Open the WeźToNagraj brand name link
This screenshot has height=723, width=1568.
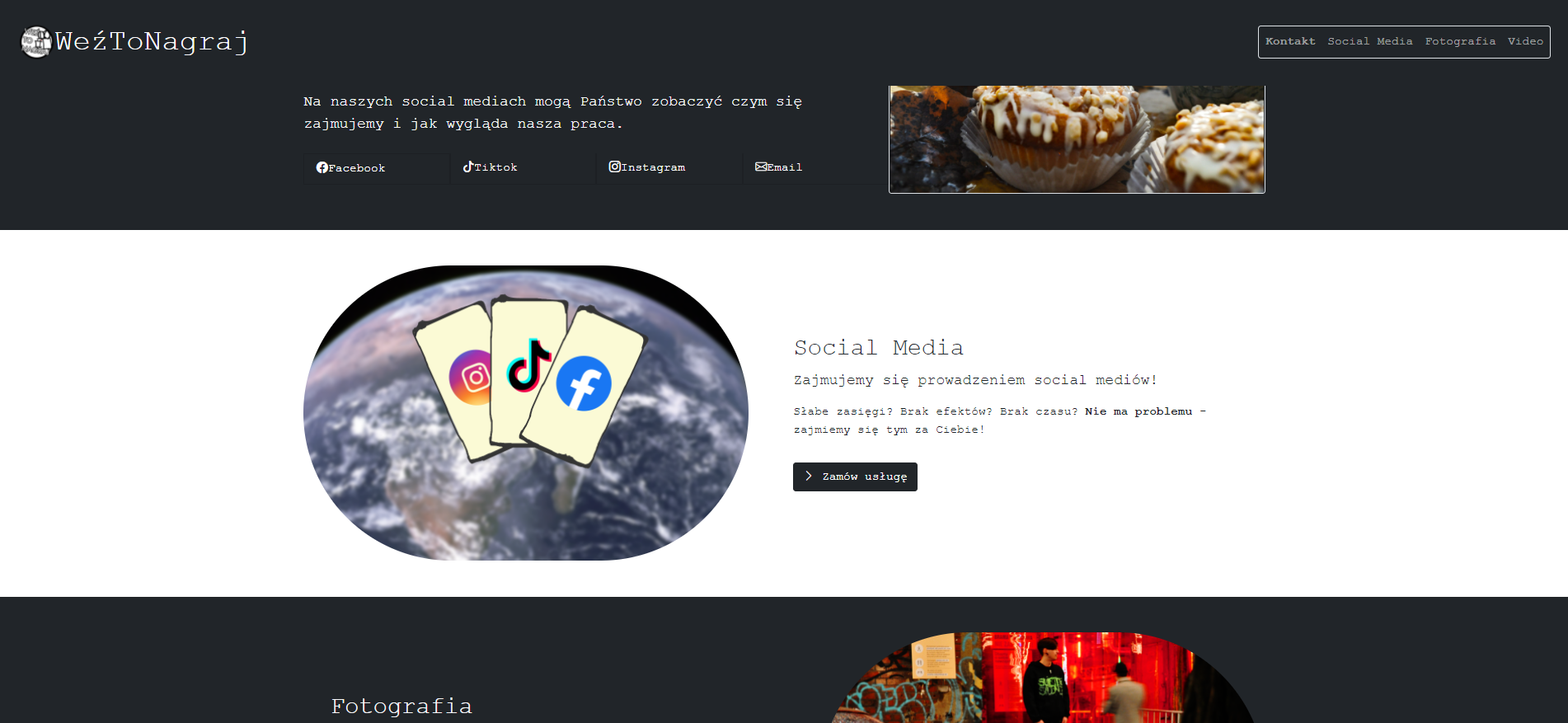click(x=152, y=41)
